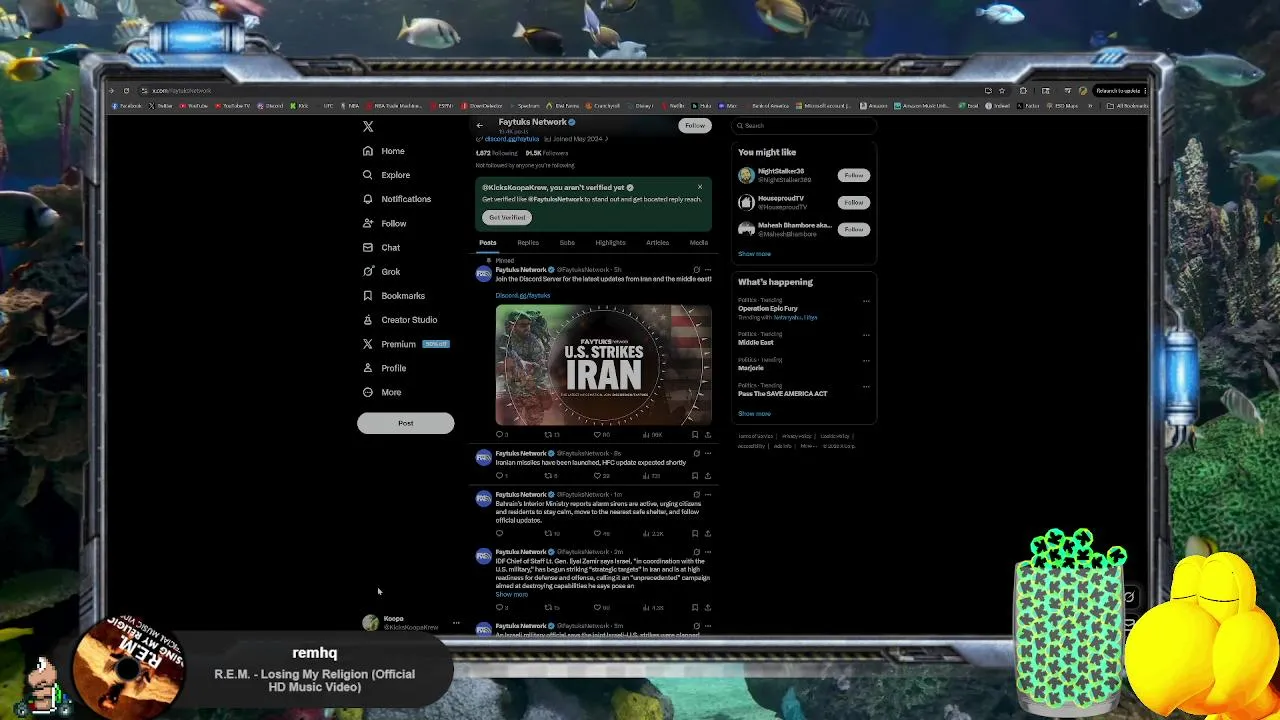Open Bookmarks in the sidebar
Screen dimensions: 1280x720
pyautogui.click(x=393, y=296)
